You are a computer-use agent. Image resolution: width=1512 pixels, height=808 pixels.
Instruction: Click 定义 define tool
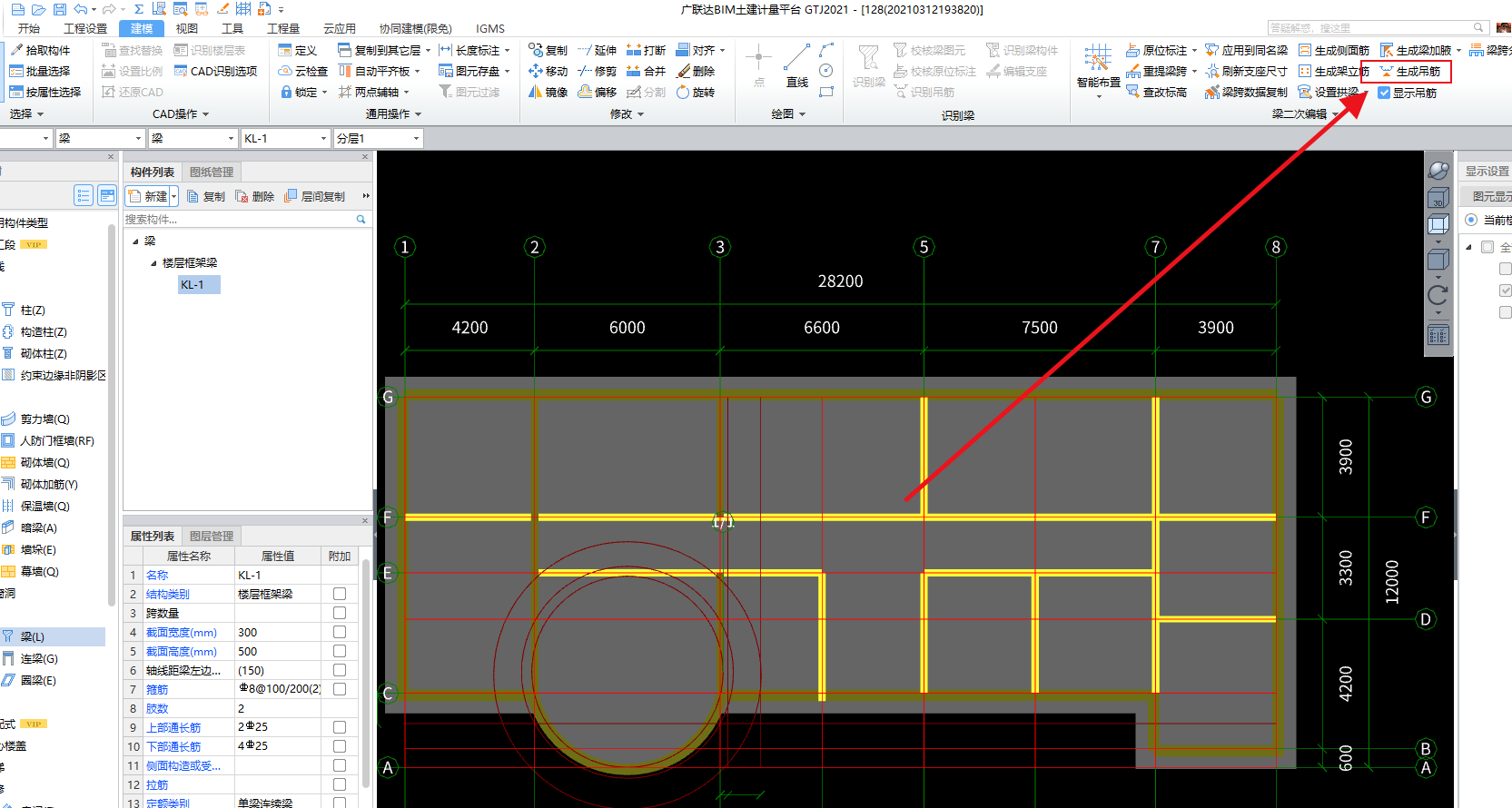pyautogui.click(x=298, y=50)
